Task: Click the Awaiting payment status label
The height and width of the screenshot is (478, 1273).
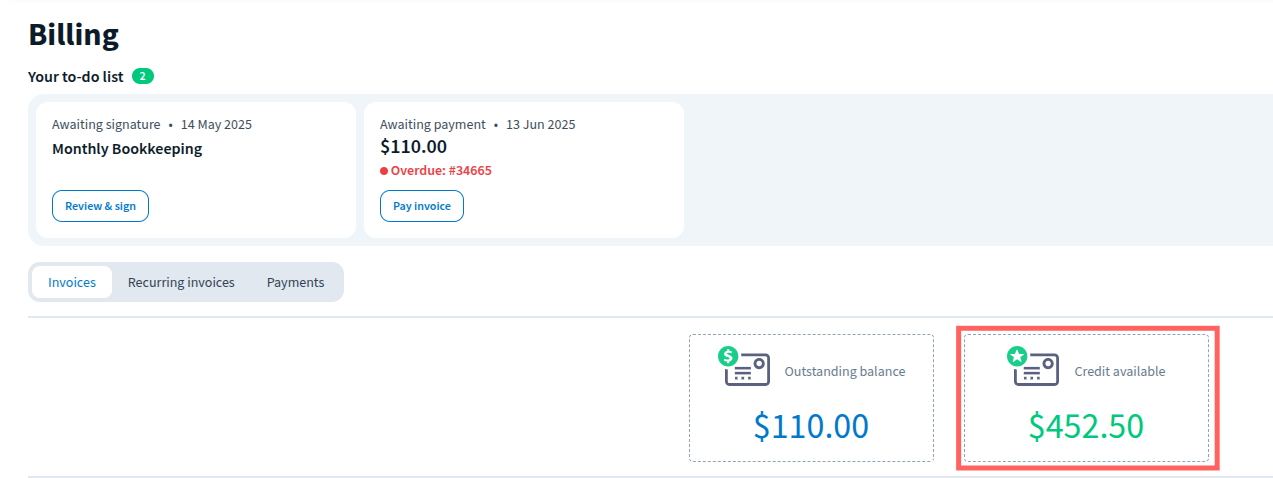Action: tap(433, 125)
